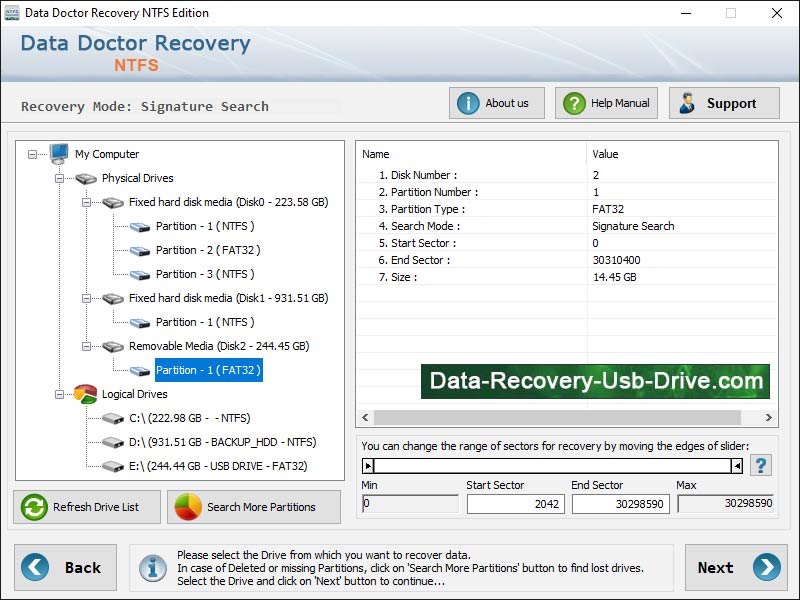Click the Support person icon

coord(688,102)
